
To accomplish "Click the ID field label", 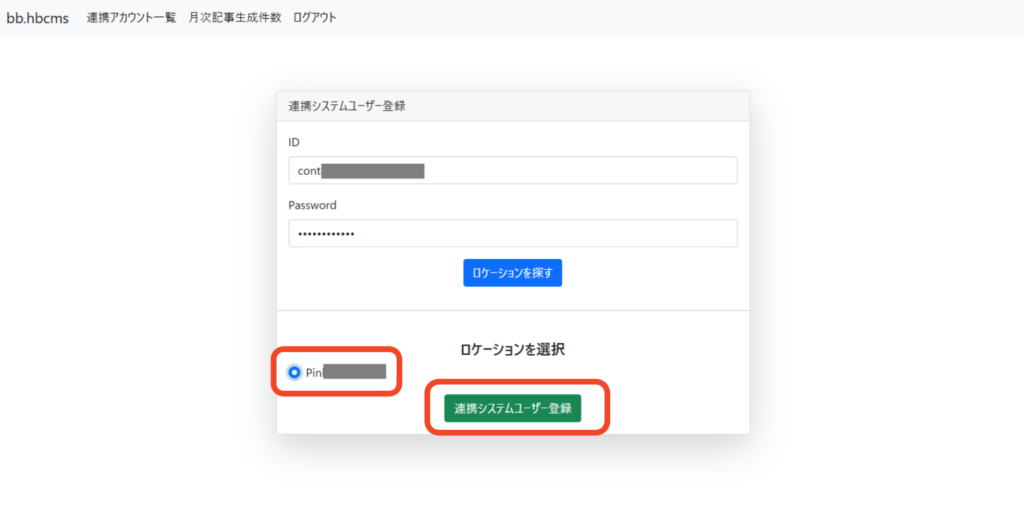I will (x=294, y=143).
